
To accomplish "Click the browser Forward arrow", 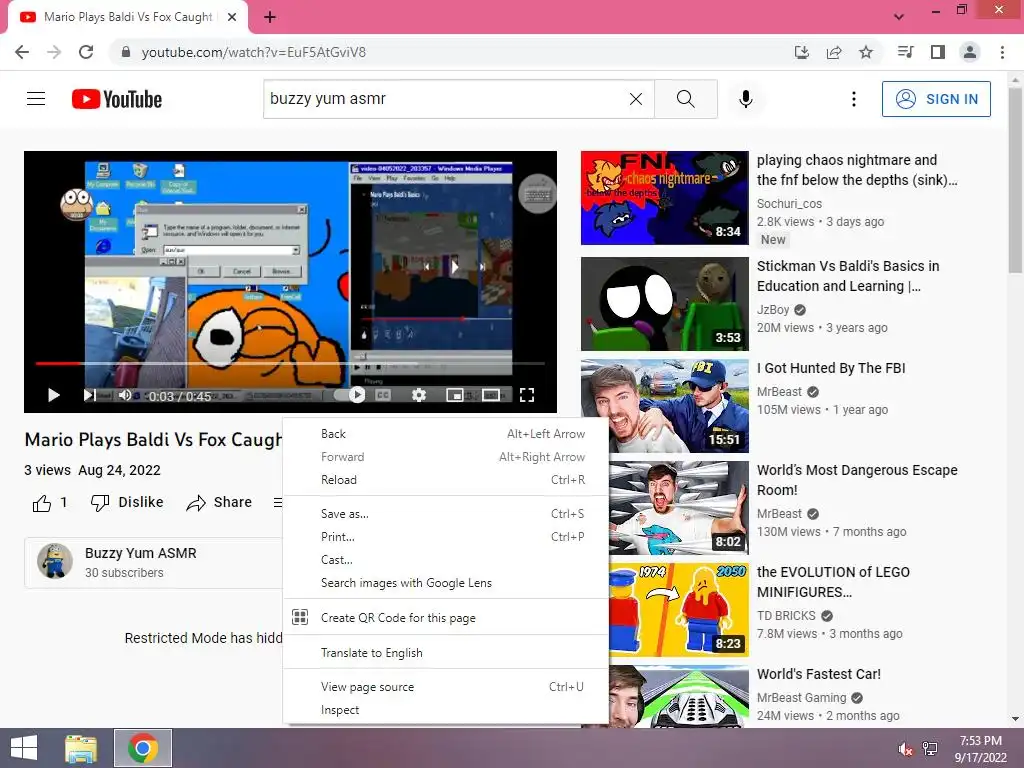I will pos(54,52).
